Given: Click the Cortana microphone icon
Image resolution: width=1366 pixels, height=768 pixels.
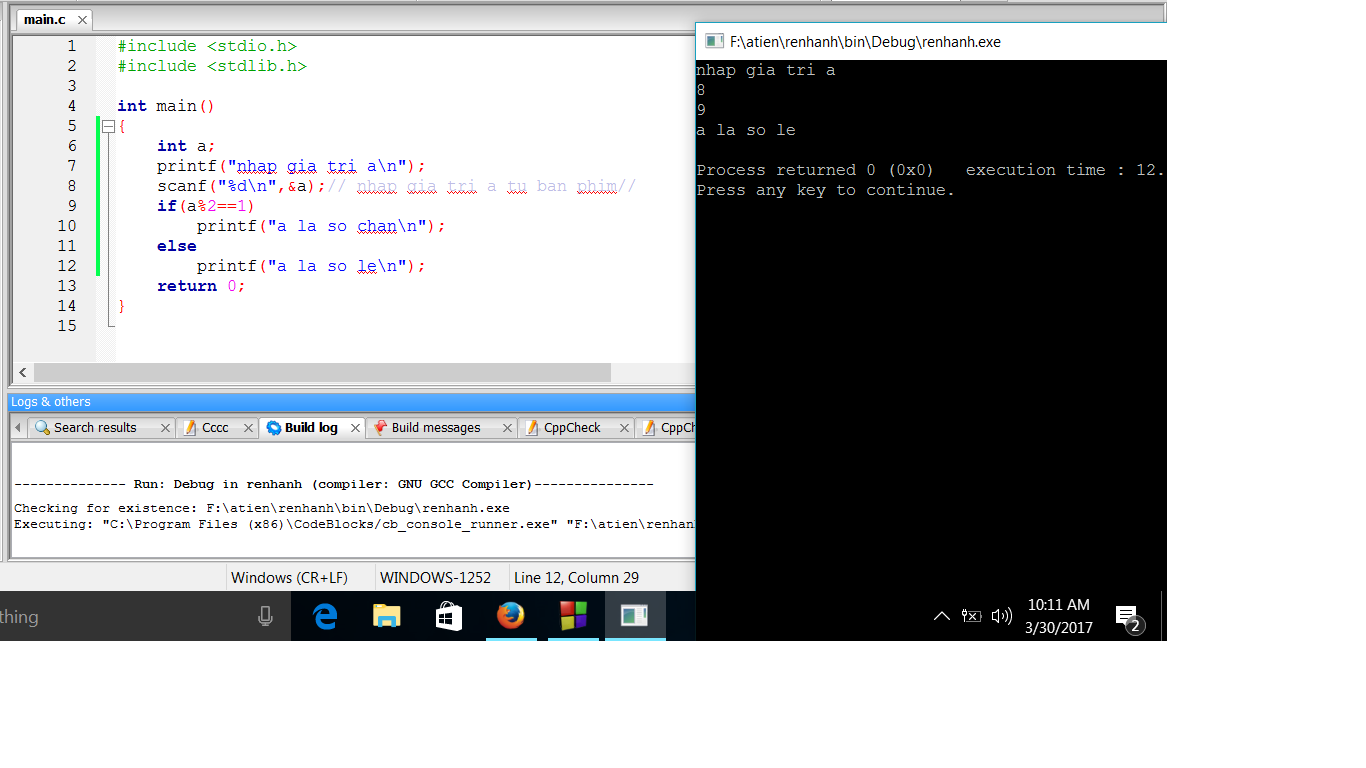Looking at the screenshot, I should point(265,617).
